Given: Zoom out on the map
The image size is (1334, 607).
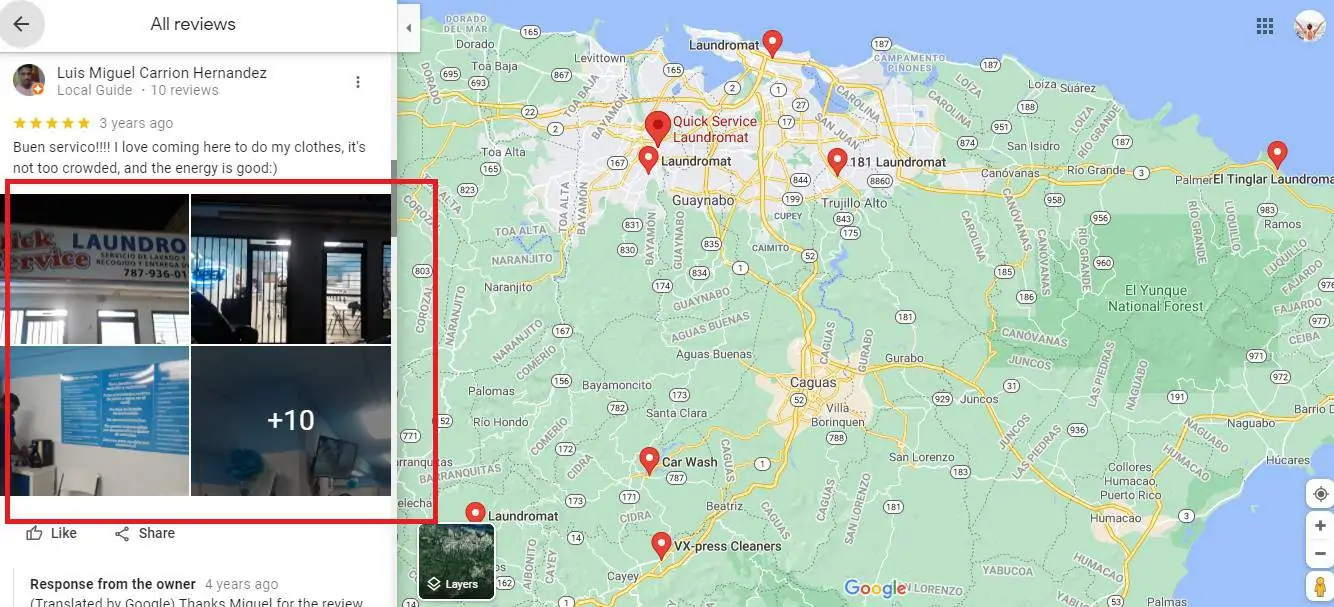Looking at the screenshot, I should tap(1320, 553).
